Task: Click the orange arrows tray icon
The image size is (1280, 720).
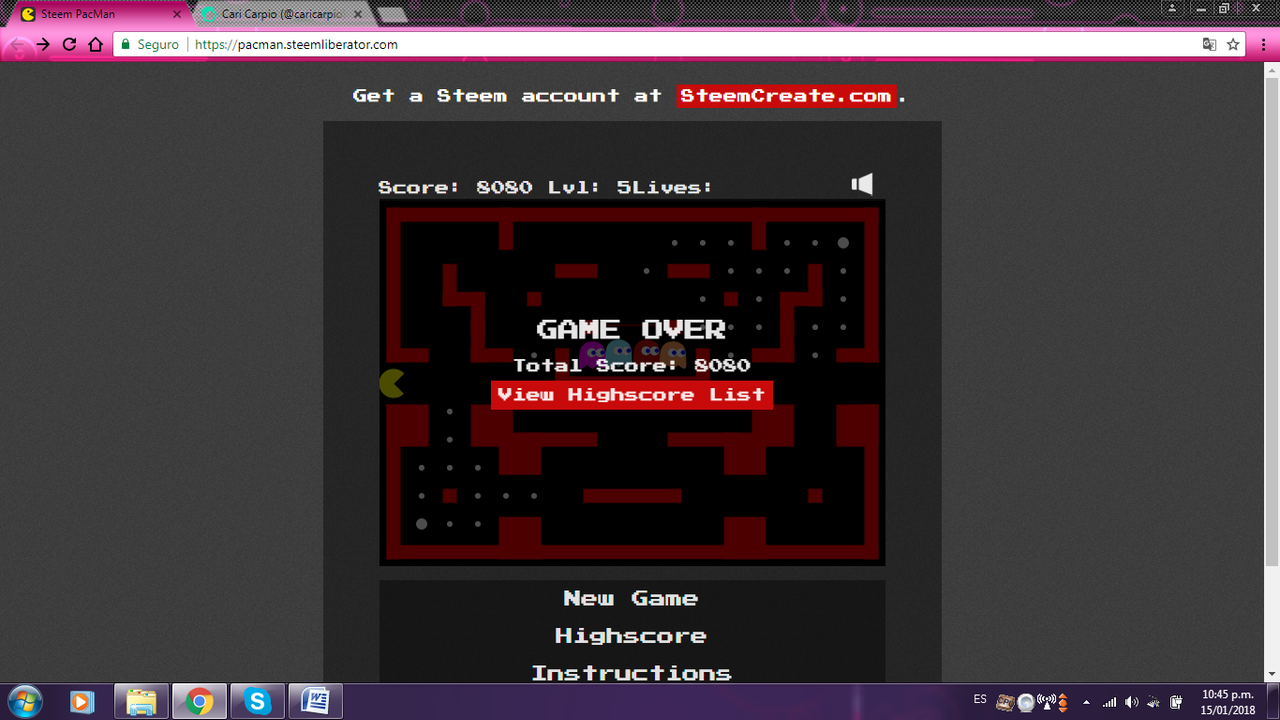Action: pyautogui.click(x=1063, y=702)
